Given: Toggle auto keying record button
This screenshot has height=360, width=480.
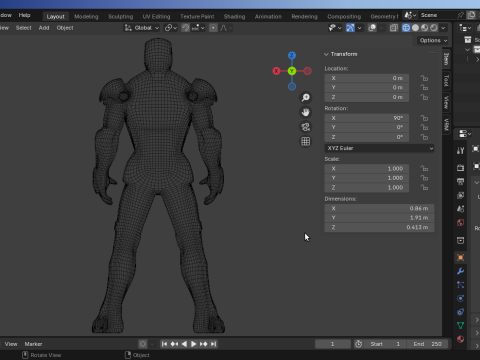Looking at the screenshot, I should click(143, 344).
